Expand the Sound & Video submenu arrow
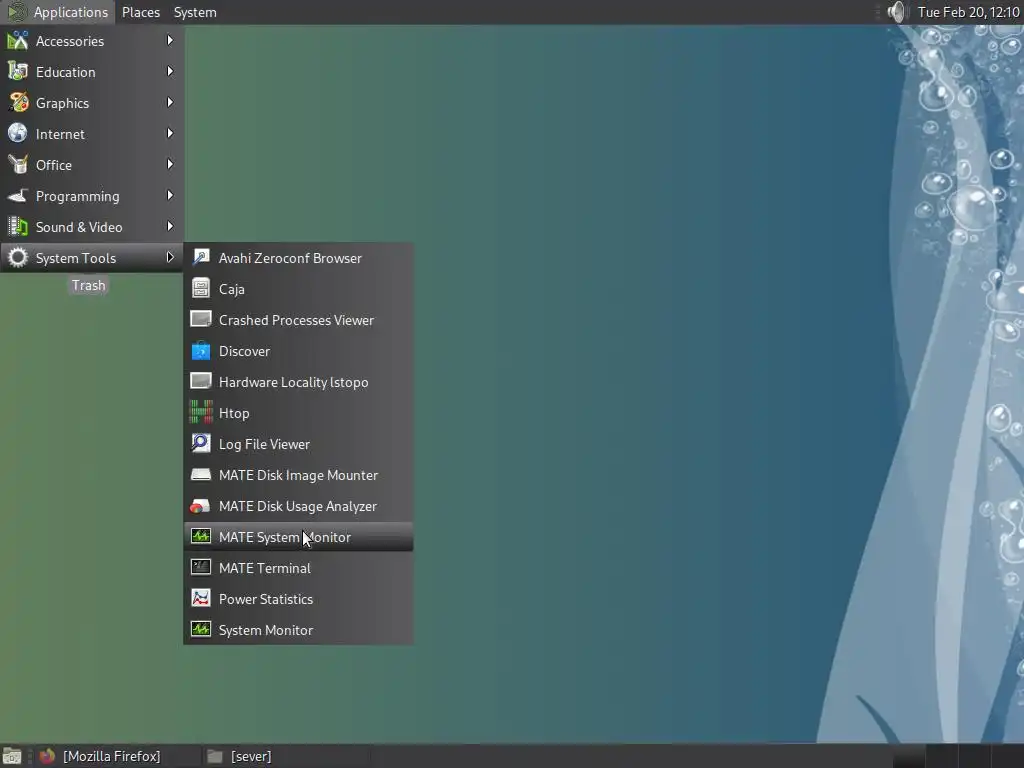 point(170,227)
